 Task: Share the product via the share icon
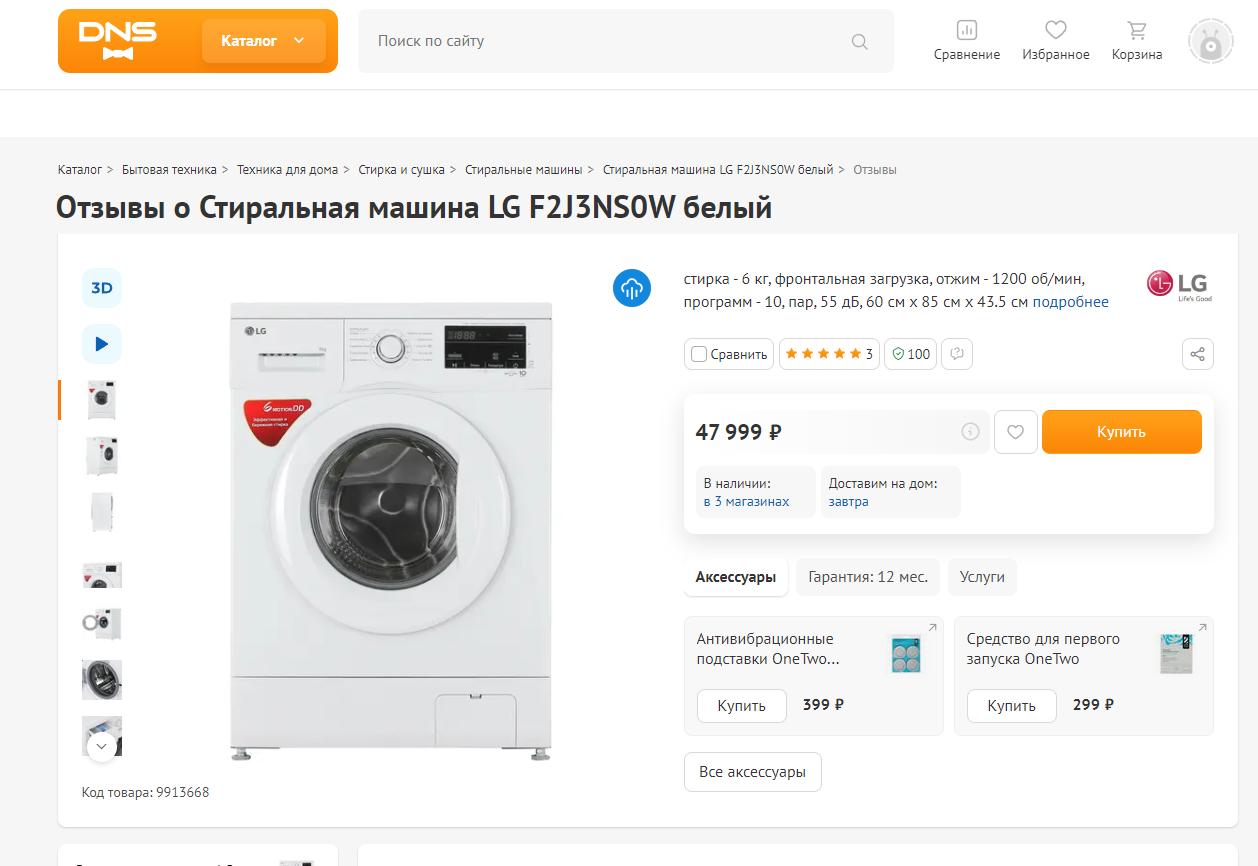click(x=1197, y=353)
